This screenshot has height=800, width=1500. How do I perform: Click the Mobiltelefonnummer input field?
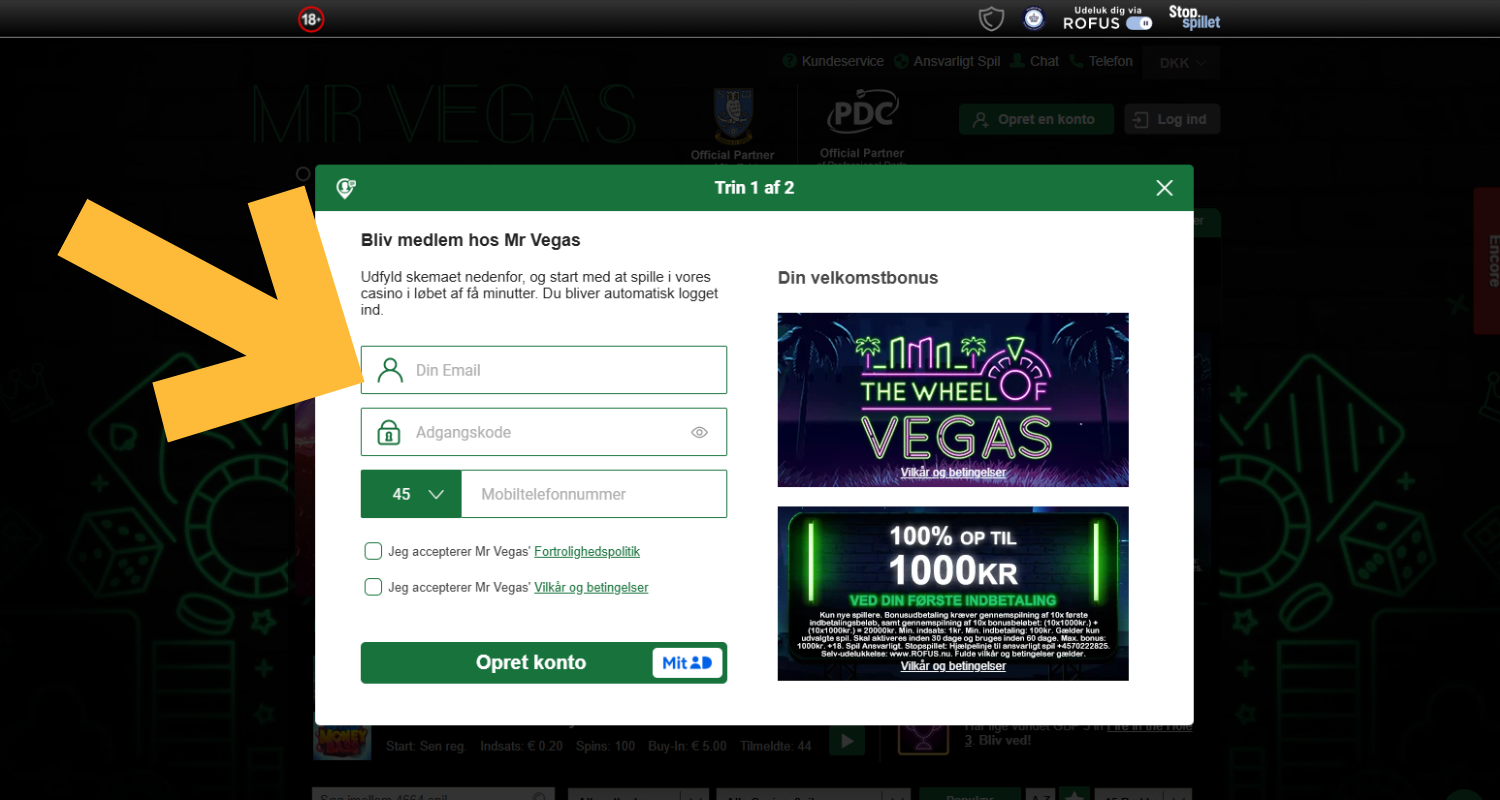click(x=594, y=494)
